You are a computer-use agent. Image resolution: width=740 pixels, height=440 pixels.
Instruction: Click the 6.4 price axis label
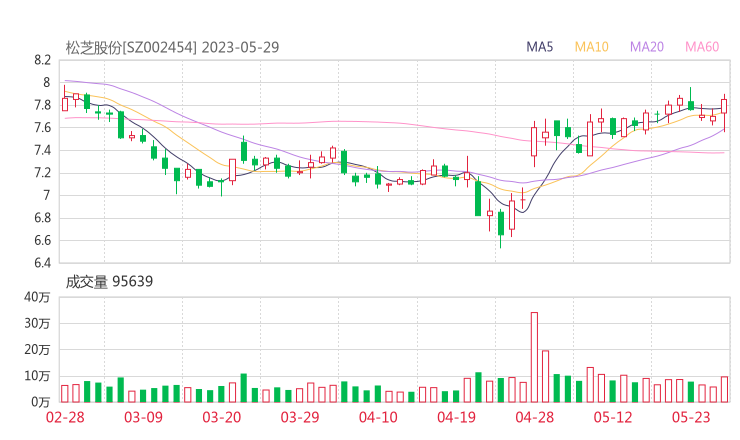pyautogui.click(x=42, y=262)
